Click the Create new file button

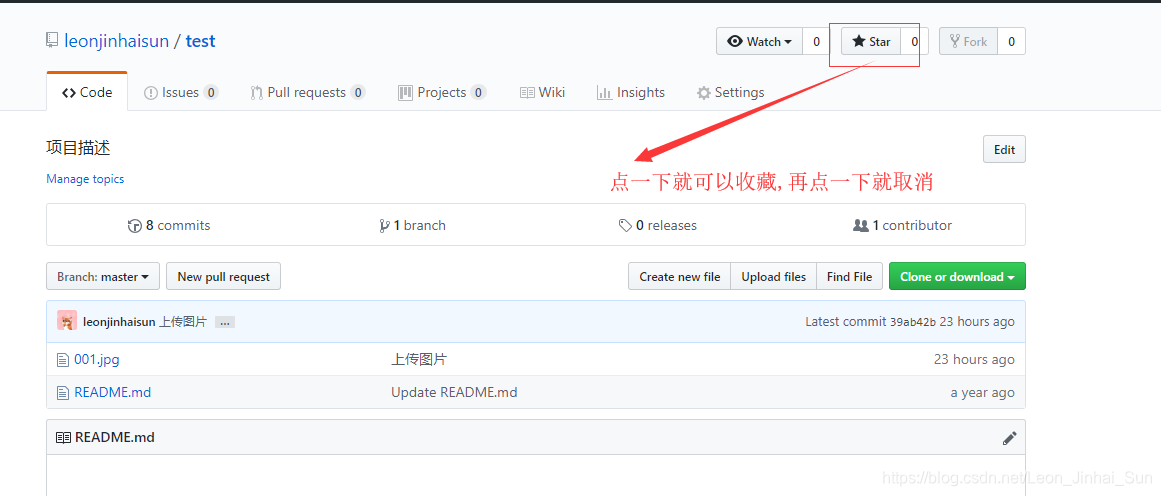680,276
